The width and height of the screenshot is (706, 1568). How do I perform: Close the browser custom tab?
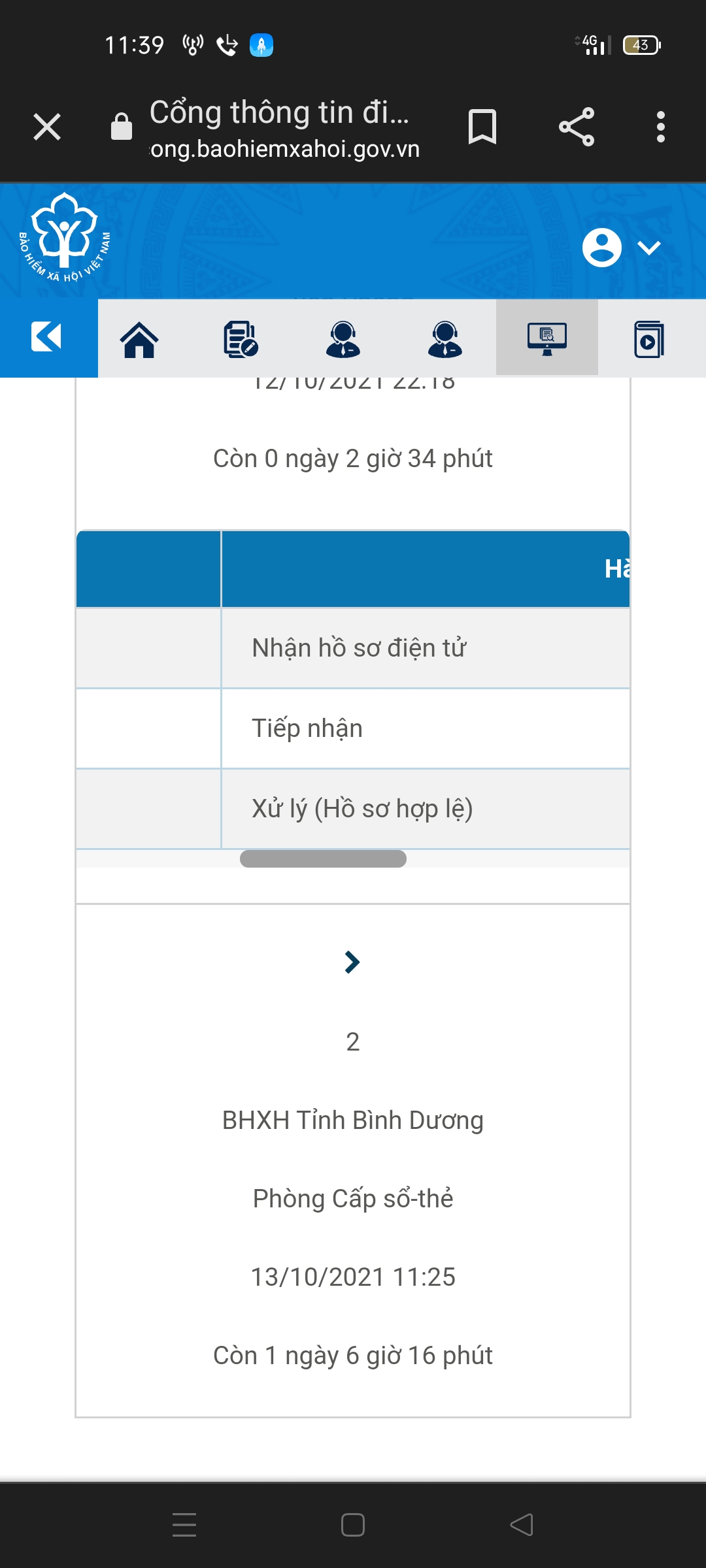(x=47, y=127)
